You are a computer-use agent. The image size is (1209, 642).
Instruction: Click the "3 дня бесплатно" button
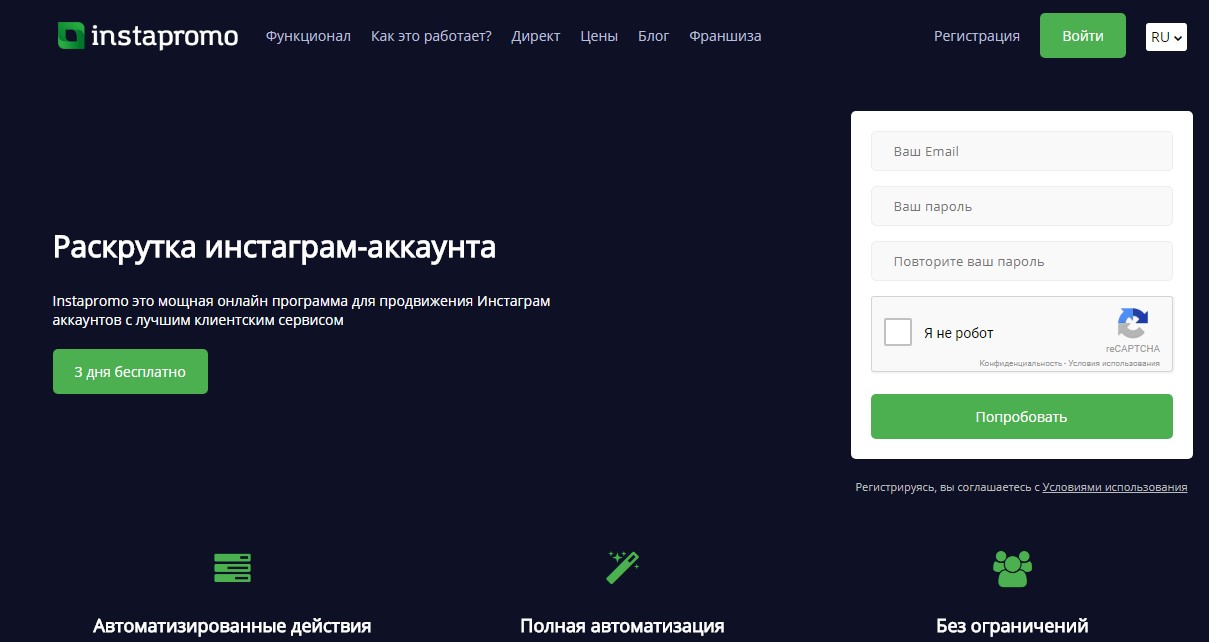pyautogui.click(x=130, y=371)
